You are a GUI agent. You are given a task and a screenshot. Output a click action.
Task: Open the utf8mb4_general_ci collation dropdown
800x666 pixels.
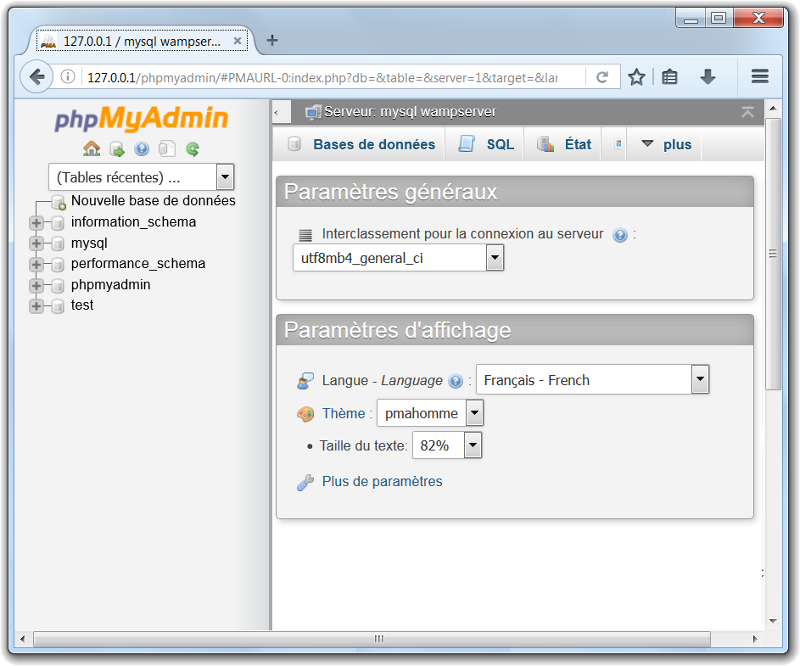[x=398, y=258]
